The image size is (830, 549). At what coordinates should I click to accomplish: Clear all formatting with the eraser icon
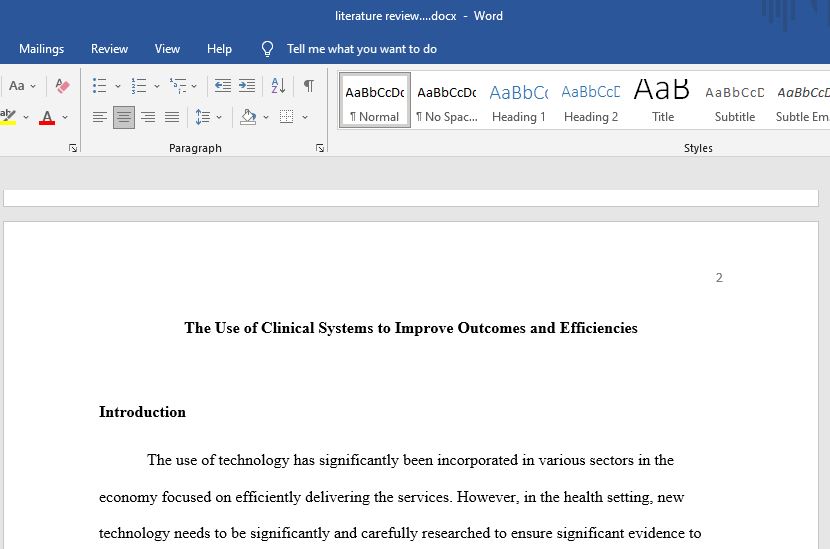(62, 86)
